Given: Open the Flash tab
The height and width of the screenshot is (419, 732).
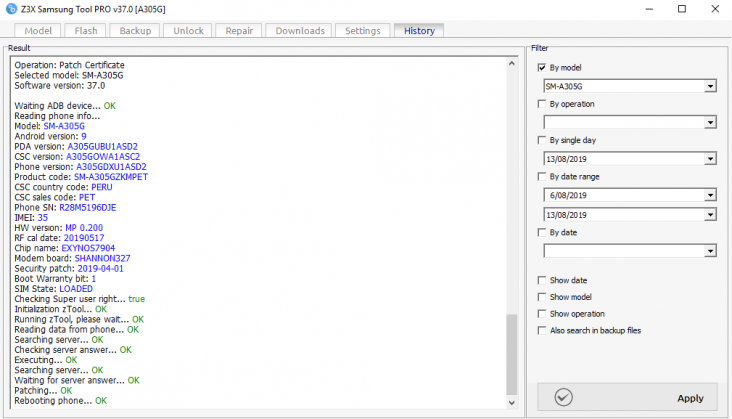Looking at the screenshot, I should pyautogui.click(x=86, y=31).
